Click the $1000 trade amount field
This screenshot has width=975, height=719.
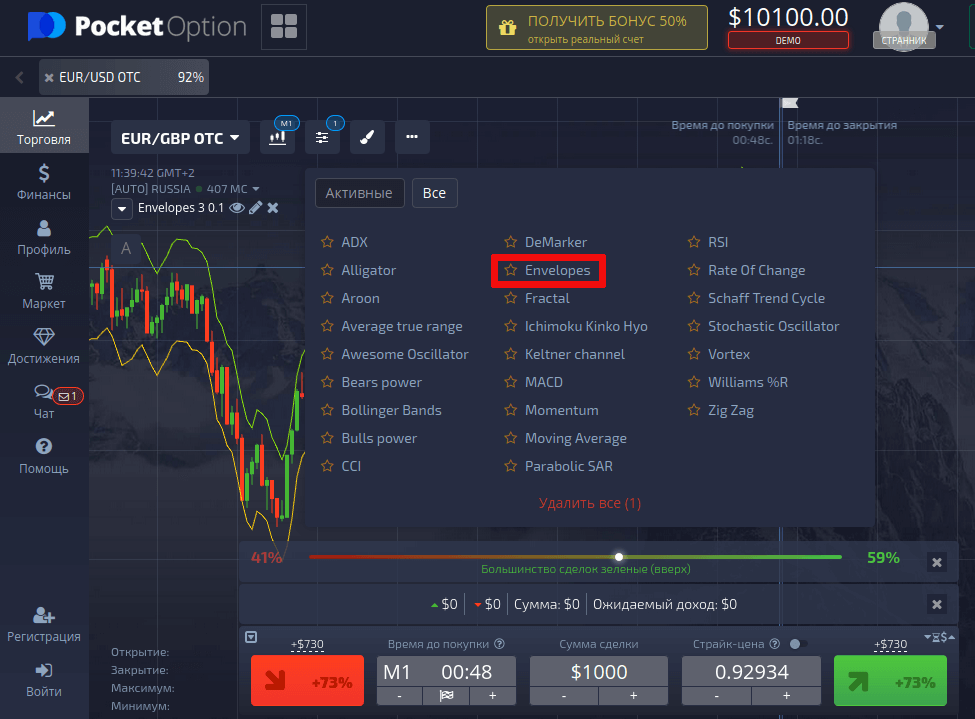pos(599,673)
